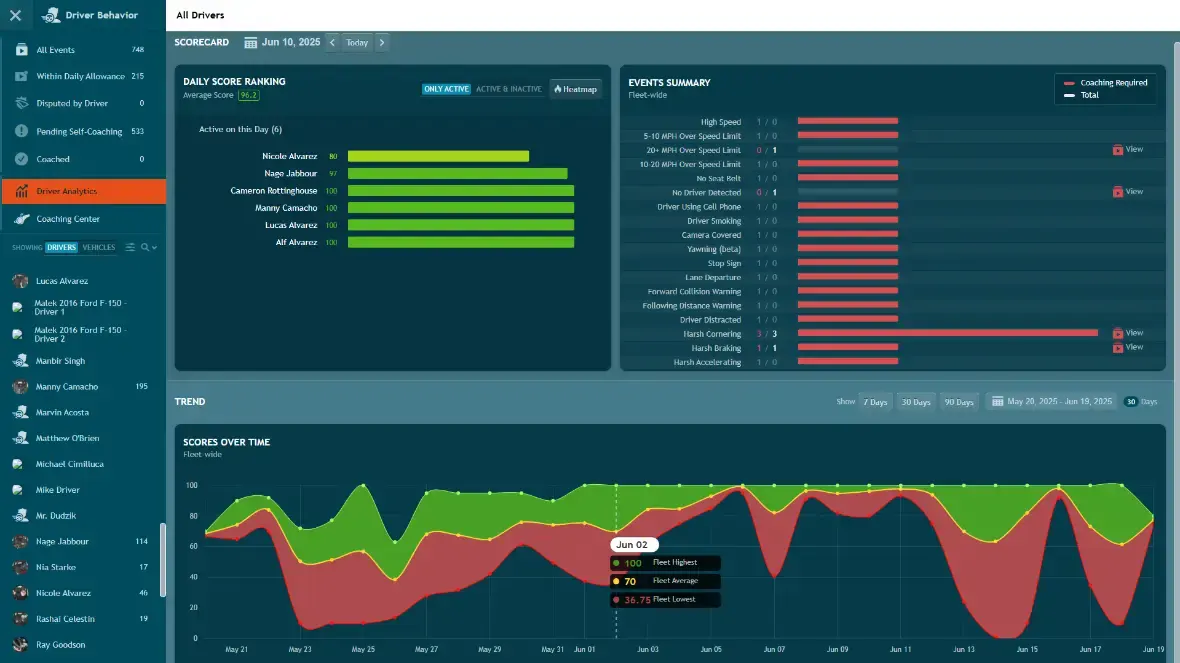The height and width of the screenshot is (663, 1180).
Task: Open the Driver Analytics section
Action: (83, 191)
